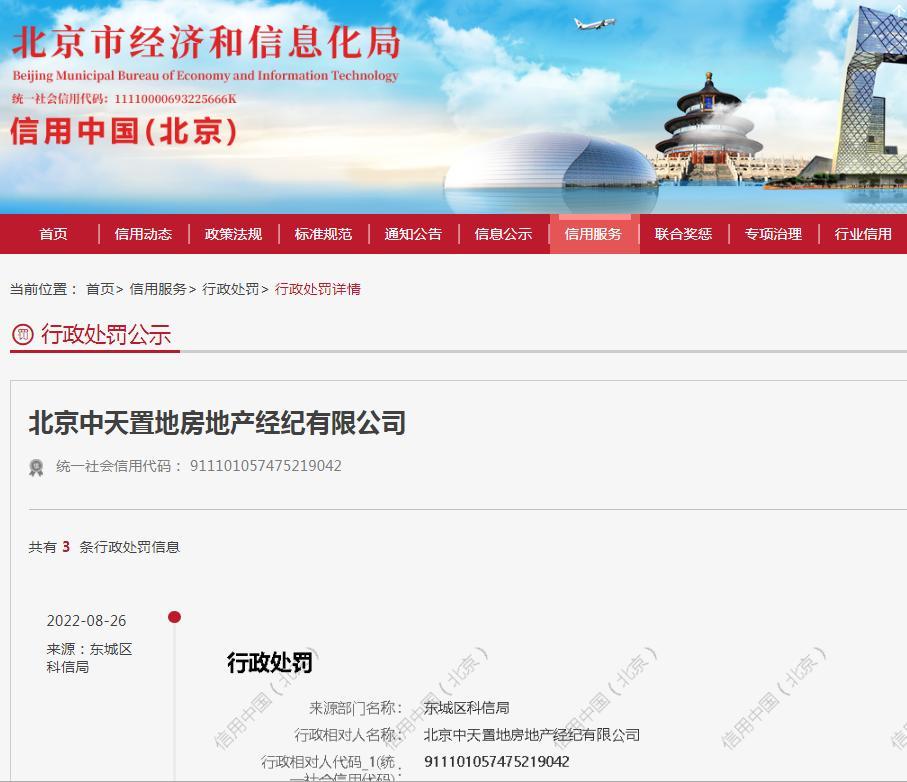
Task: Click the 罚 circle icon beside 行政处罚公示
Action: (23, 334)
